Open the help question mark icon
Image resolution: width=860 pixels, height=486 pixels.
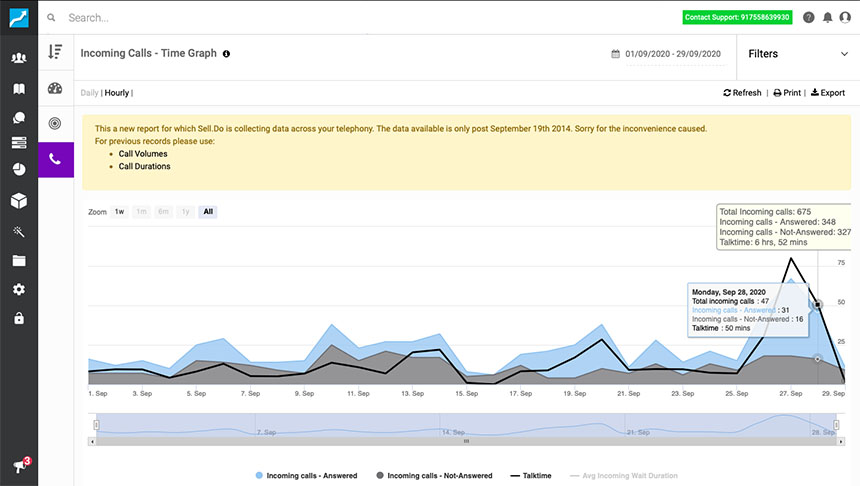point(808,18)
